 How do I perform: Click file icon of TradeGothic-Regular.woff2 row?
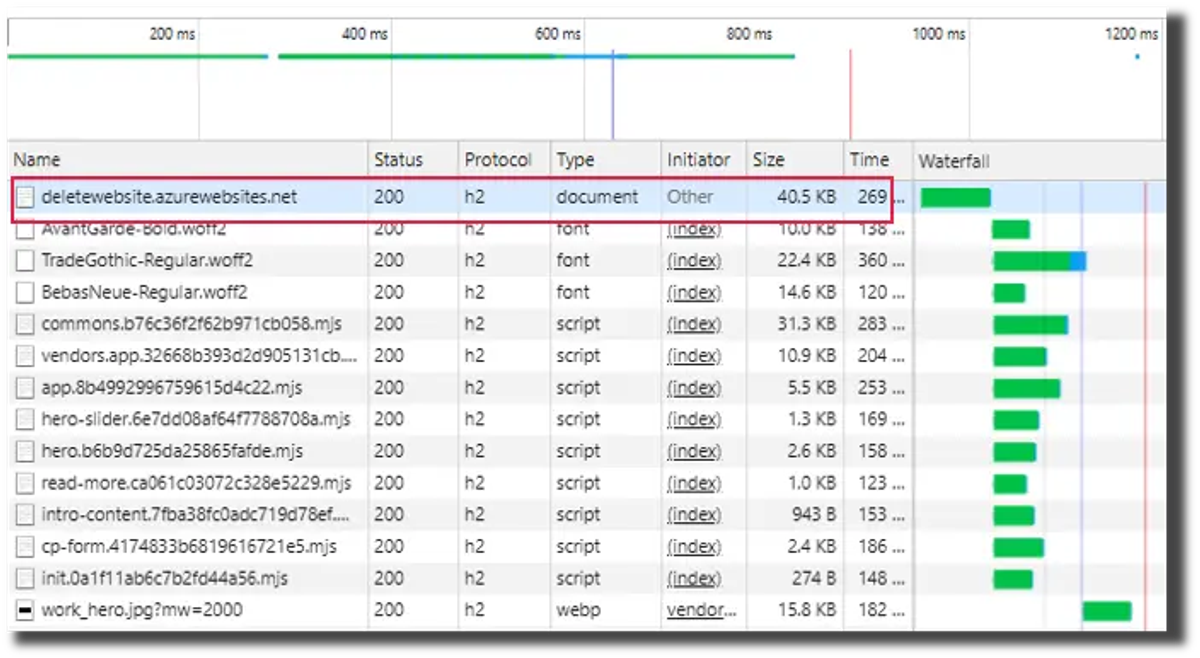[25, 261]
